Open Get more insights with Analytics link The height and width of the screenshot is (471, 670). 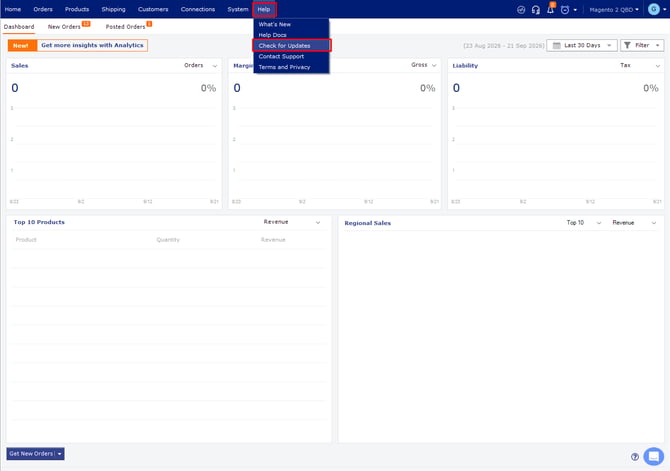point(92,45)
